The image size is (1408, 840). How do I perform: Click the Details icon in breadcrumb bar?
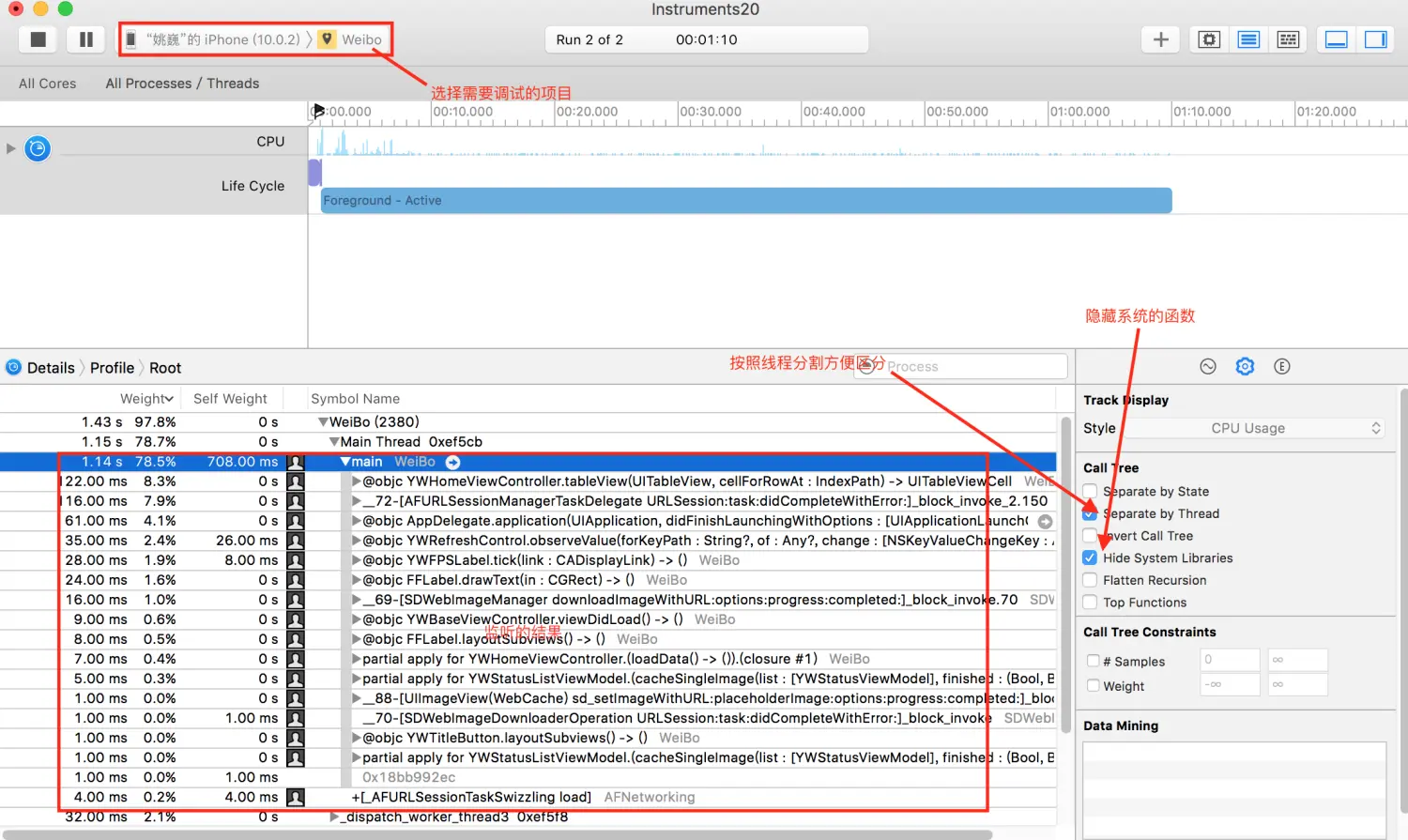click(x=13, y=367)
